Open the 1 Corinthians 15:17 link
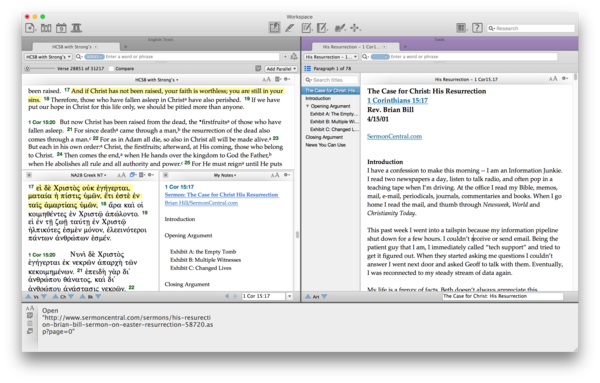This screenshot has height=383, width=600. click(397, 101)
